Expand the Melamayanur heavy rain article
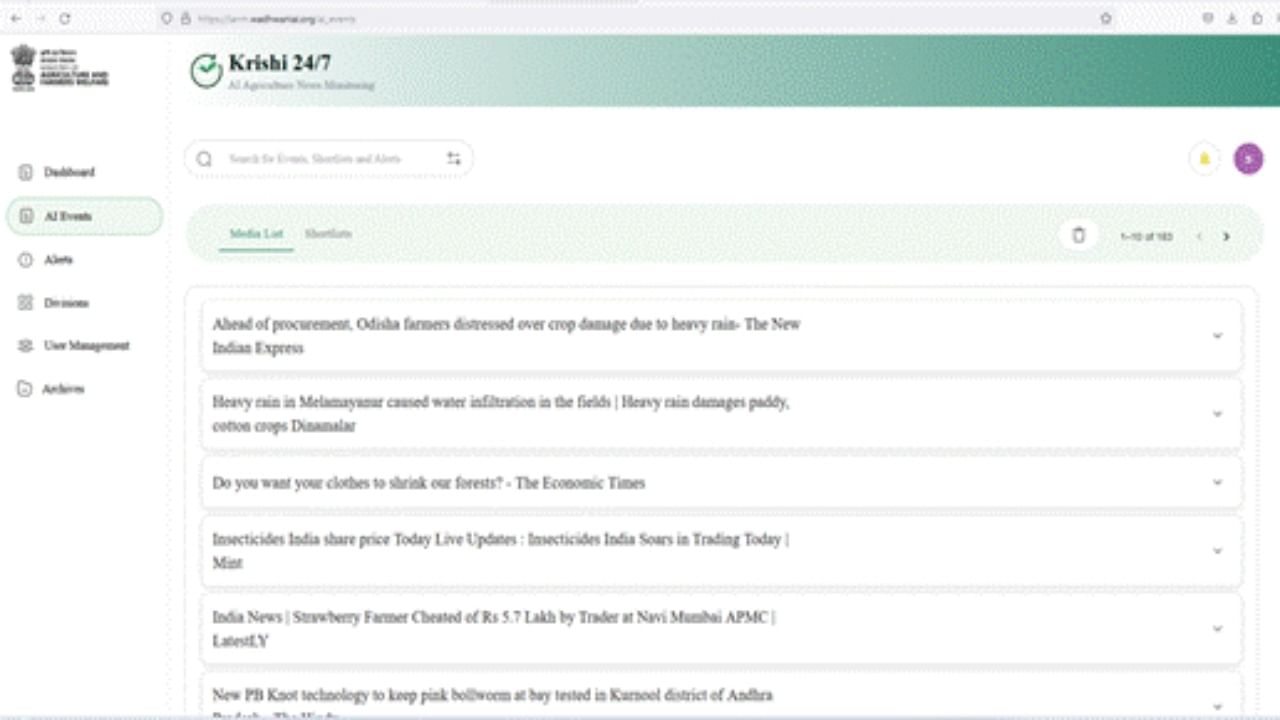The image size is (1280, 720). click(1217, 414)
